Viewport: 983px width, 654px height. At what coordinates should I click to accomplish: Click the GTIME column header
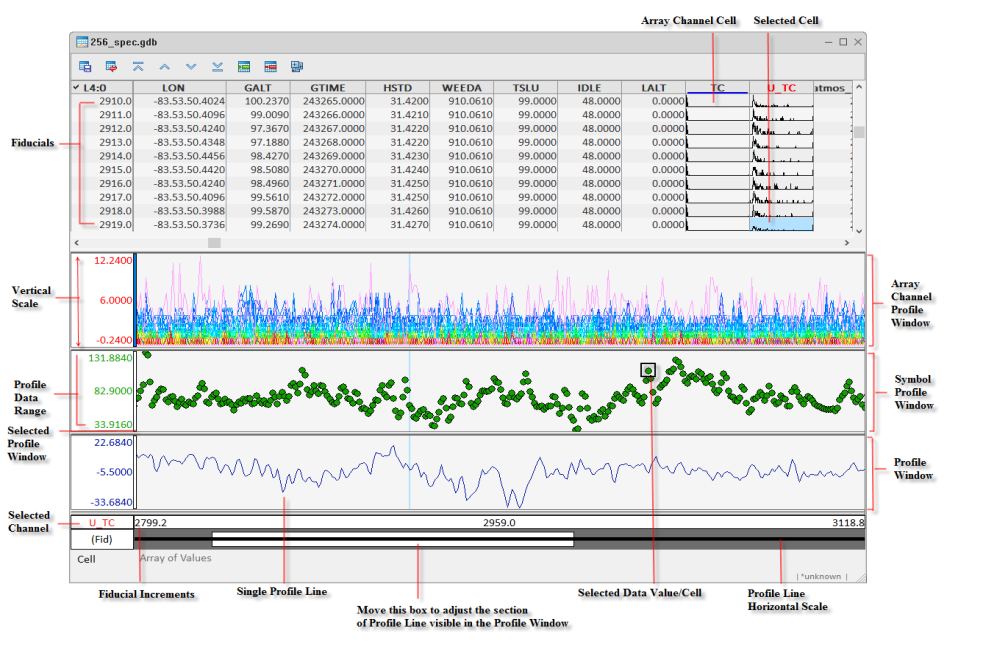(x=329, y=88)
